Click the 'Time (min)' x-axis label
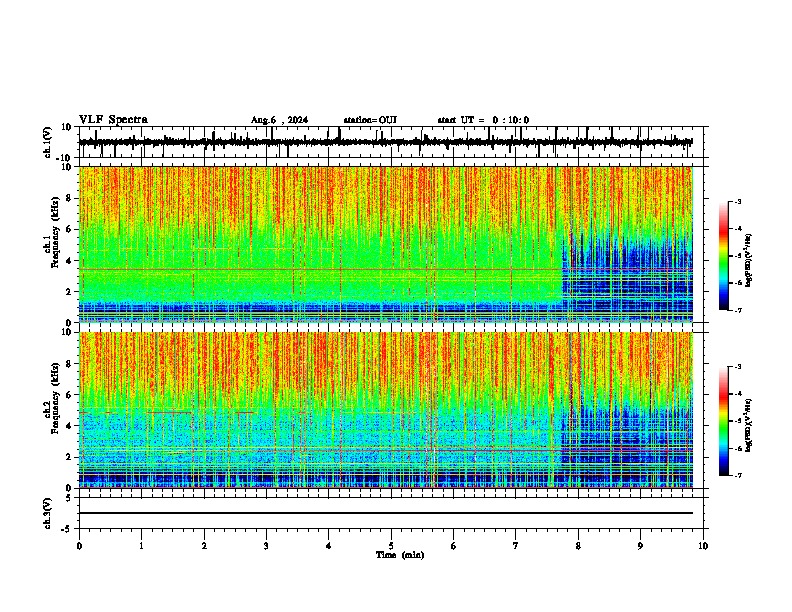 (x=400, y=555)
